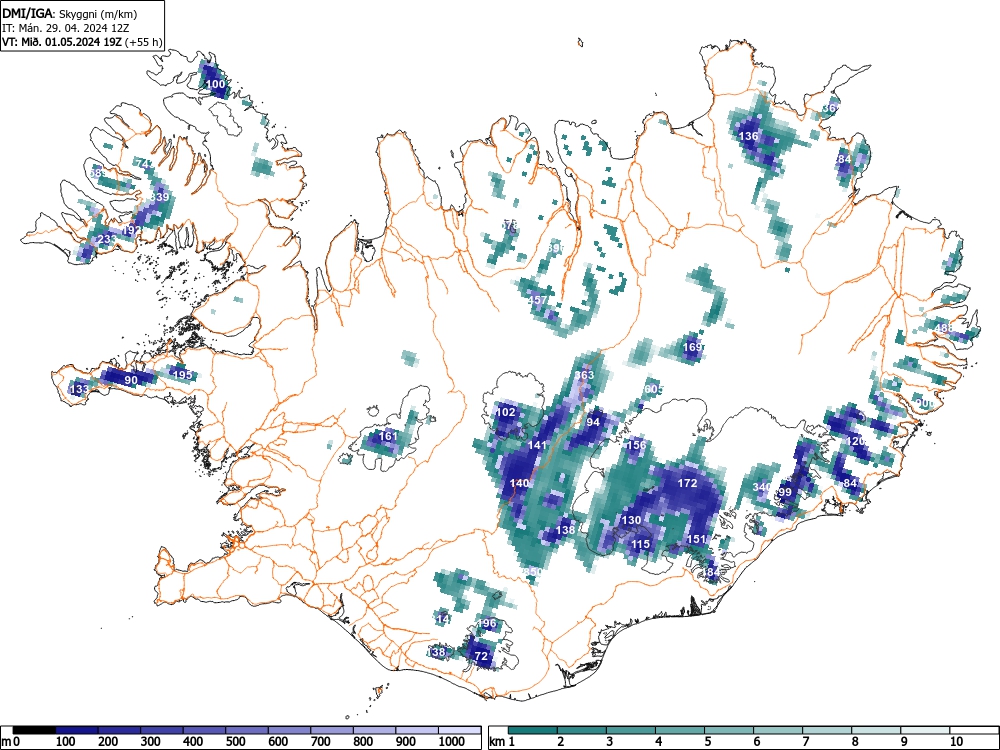Click the map visibility value '90'

coord(131,380)
